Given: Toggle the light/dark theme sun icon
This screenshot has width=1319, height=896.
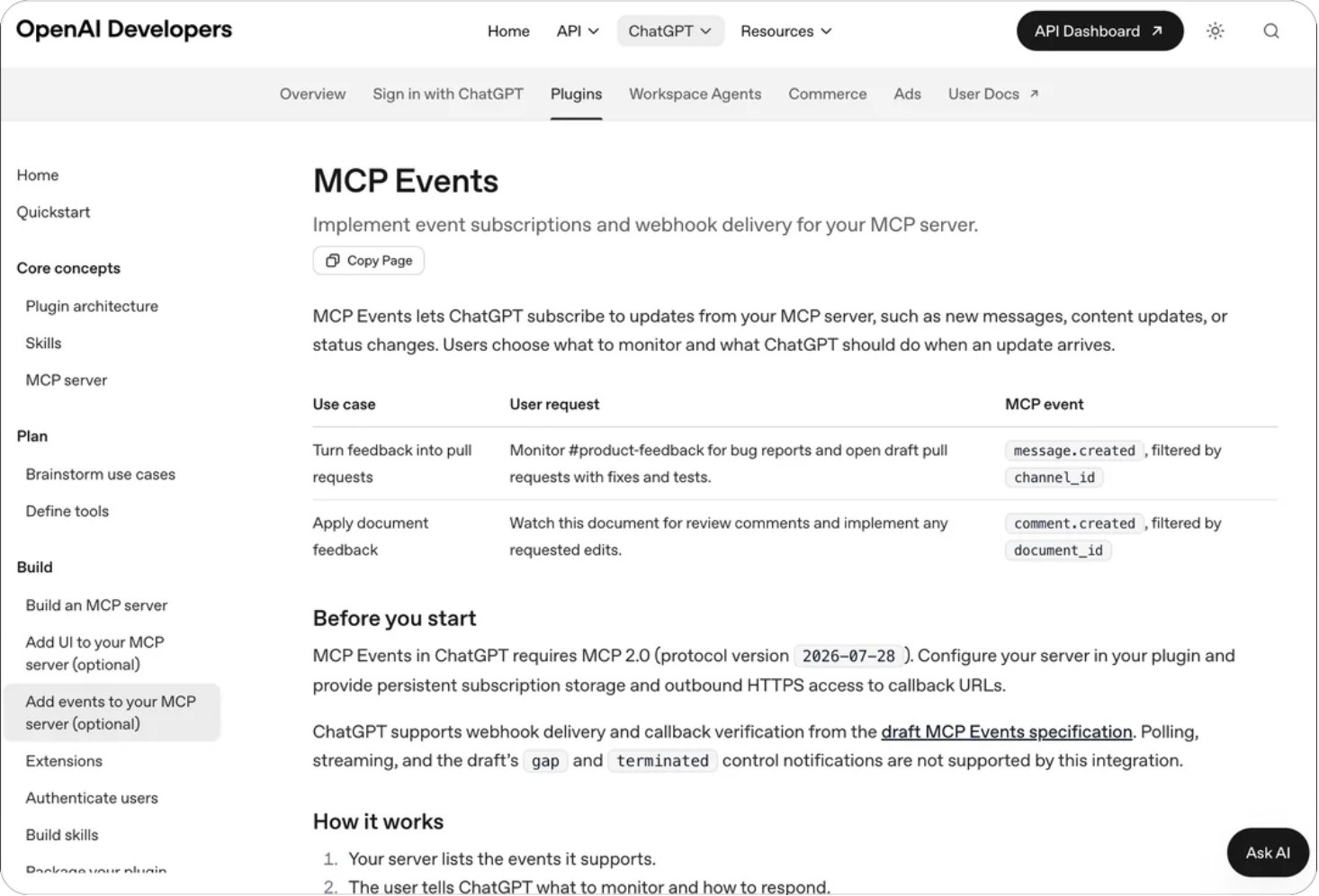Looking at the screenshot, I should 1216,31.
